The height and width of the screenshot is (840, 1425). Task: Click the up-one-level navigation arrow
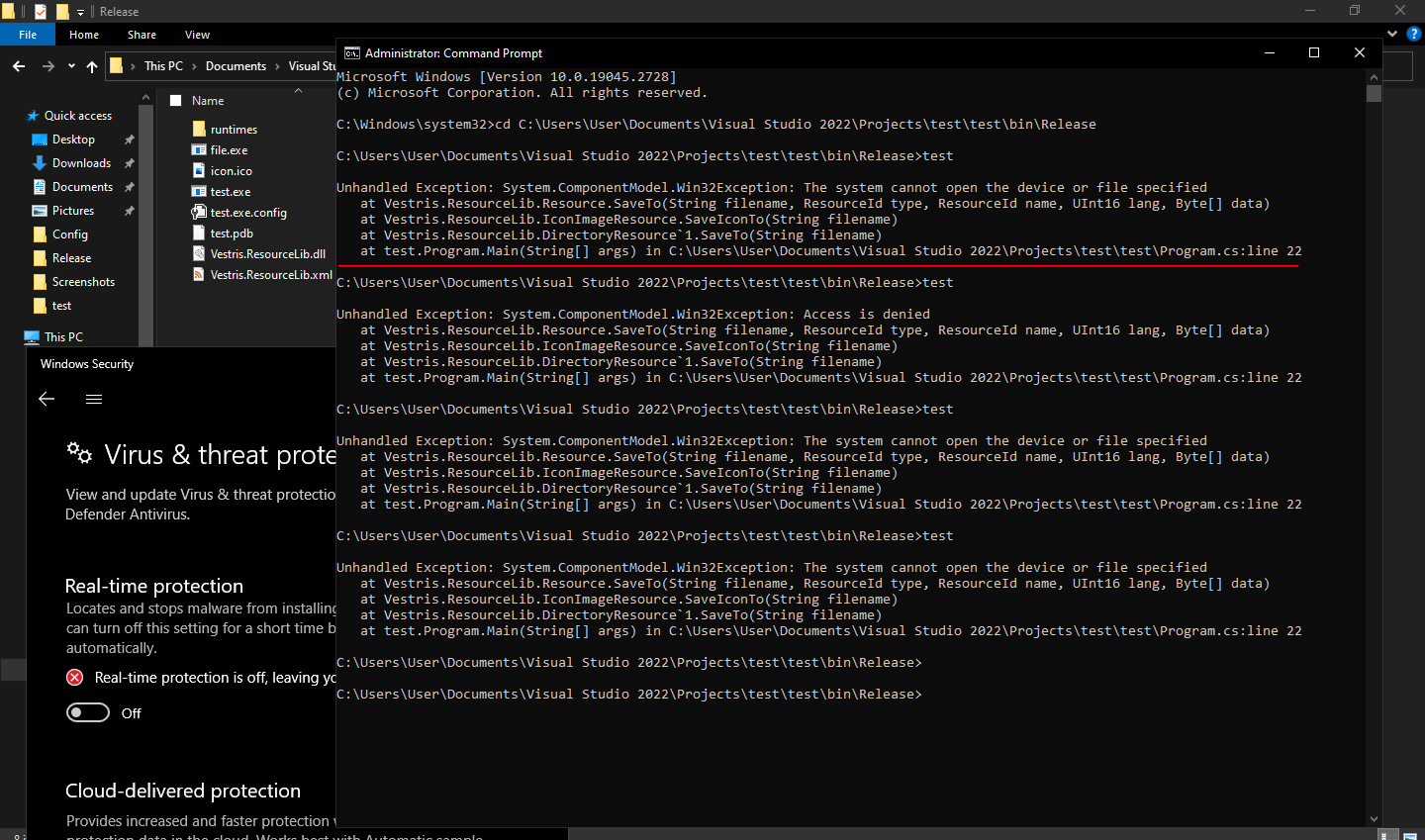pos(91,66)
